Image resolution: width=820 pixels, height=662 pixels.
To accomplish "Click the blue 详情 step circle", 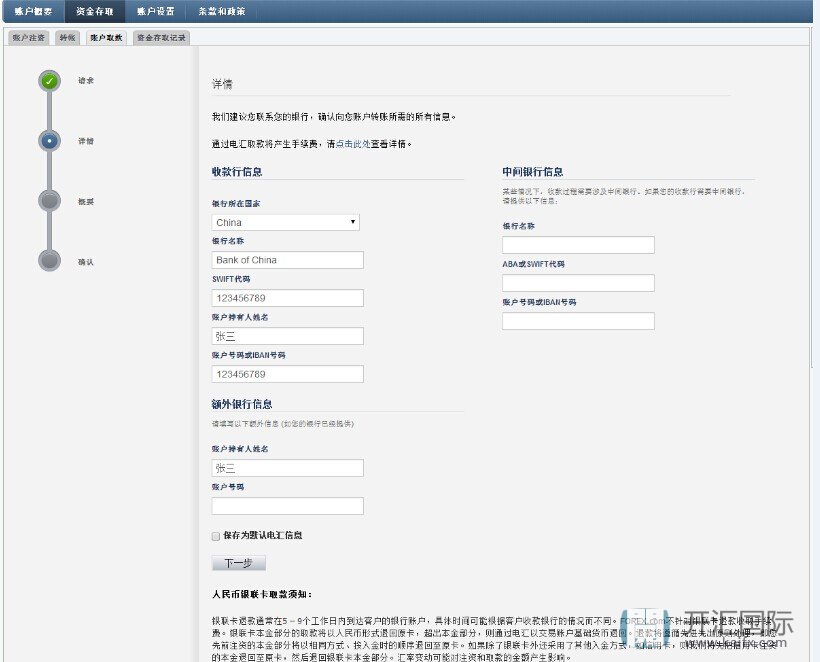I will [x=49, y=141].
